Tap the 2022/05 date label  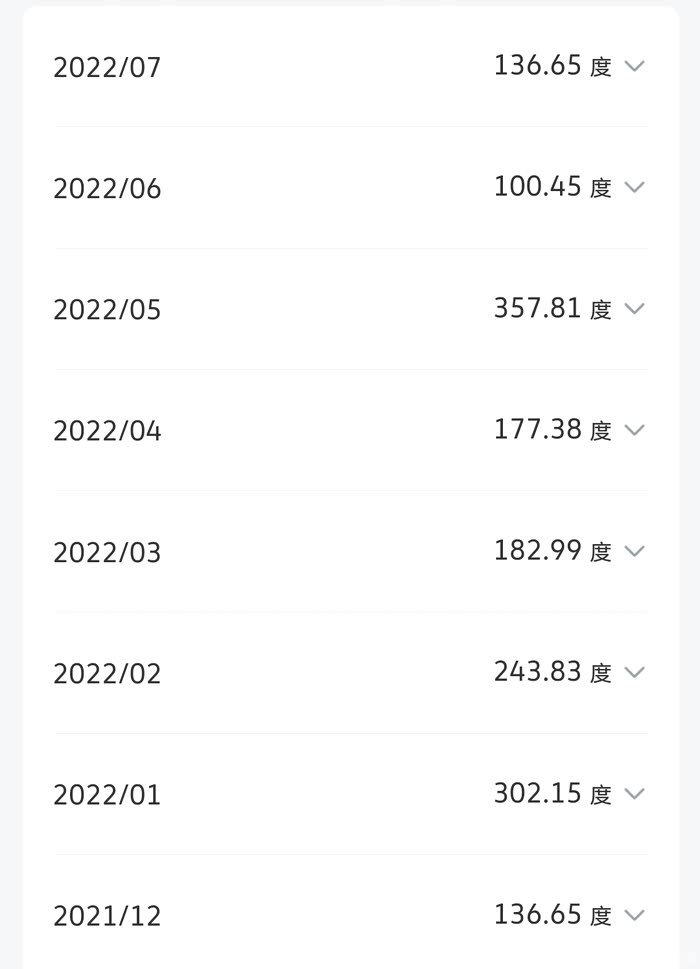pos(107,310)
